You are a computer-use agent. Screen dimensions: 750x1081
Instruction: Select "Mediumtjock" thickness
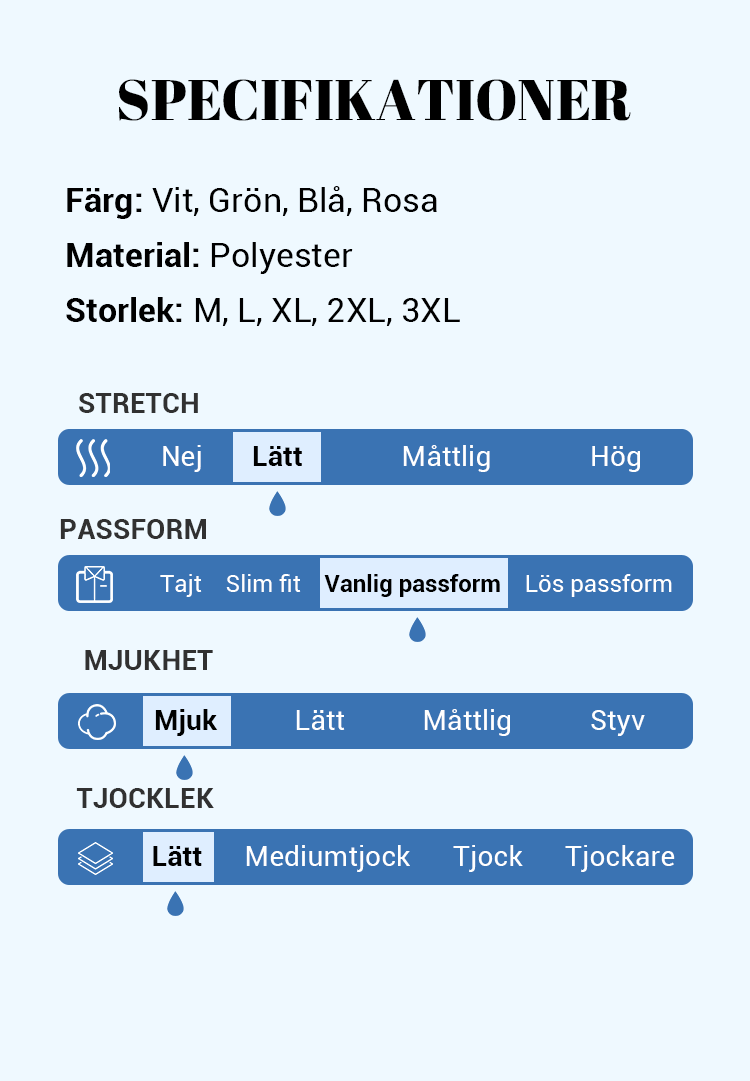tap(327, 857)
